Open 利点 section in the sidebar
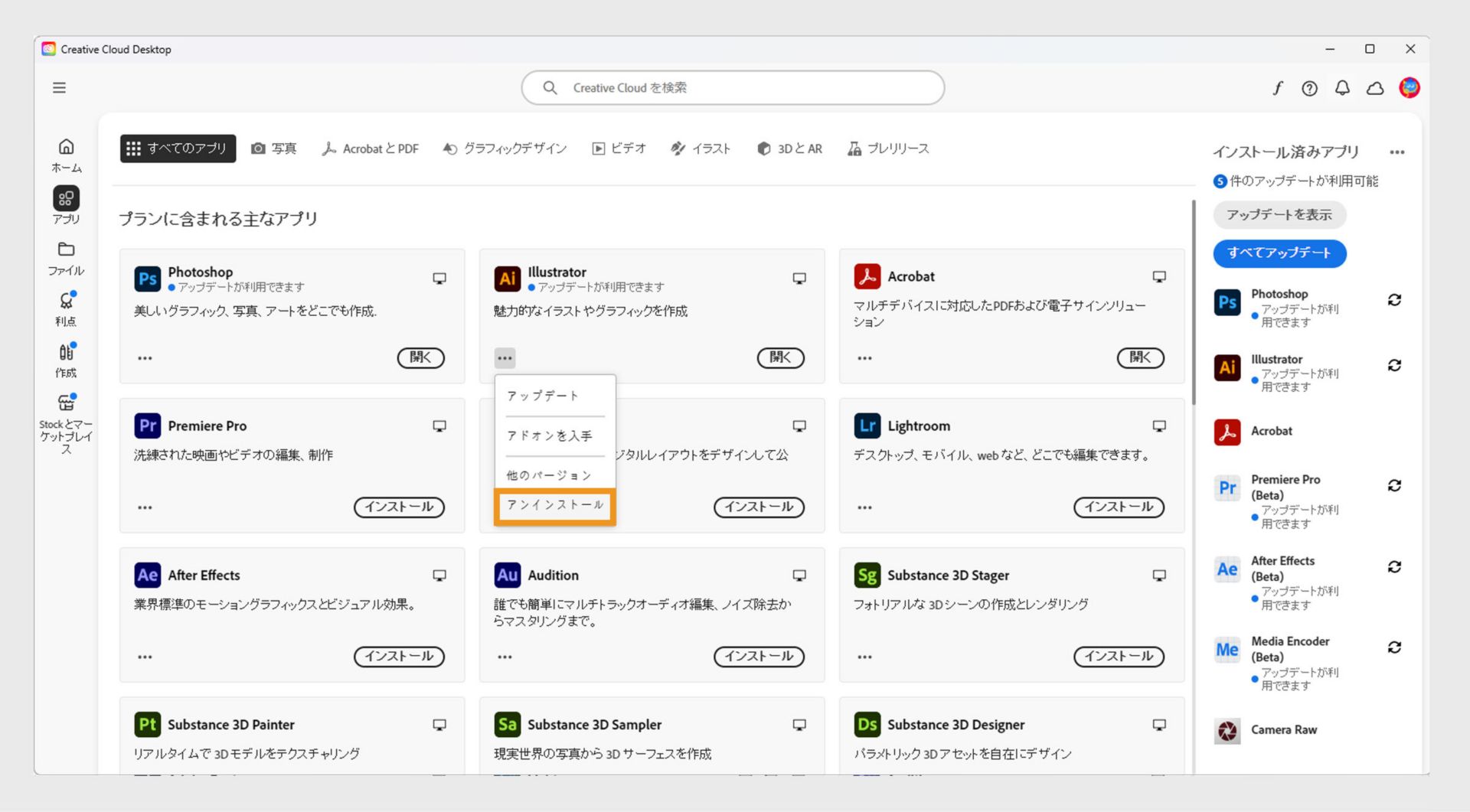Viewport: 1470px width, 812px height. coord(67,309)
